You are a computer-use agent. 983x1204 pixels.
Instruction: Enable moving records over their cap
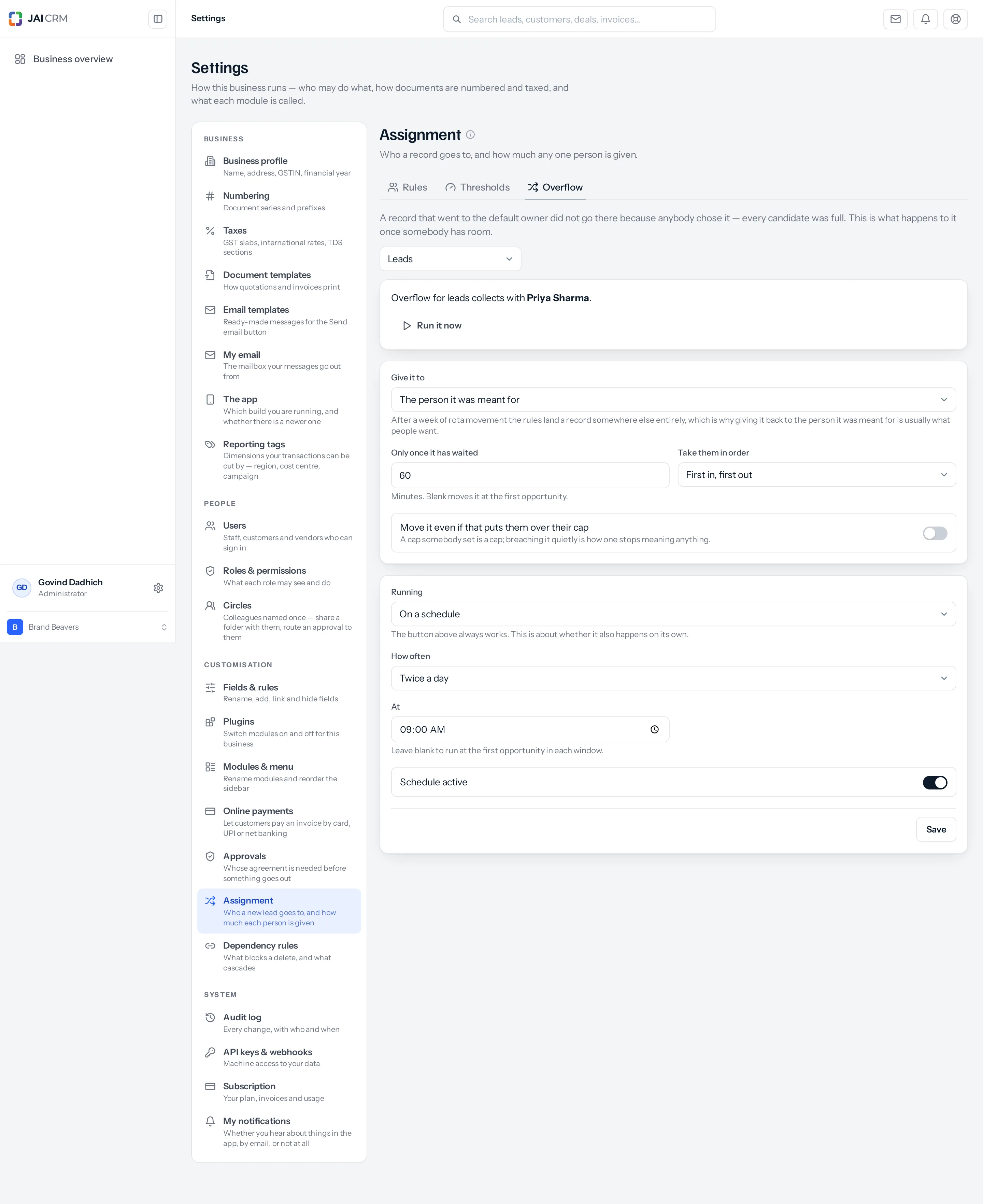(935, 533)
